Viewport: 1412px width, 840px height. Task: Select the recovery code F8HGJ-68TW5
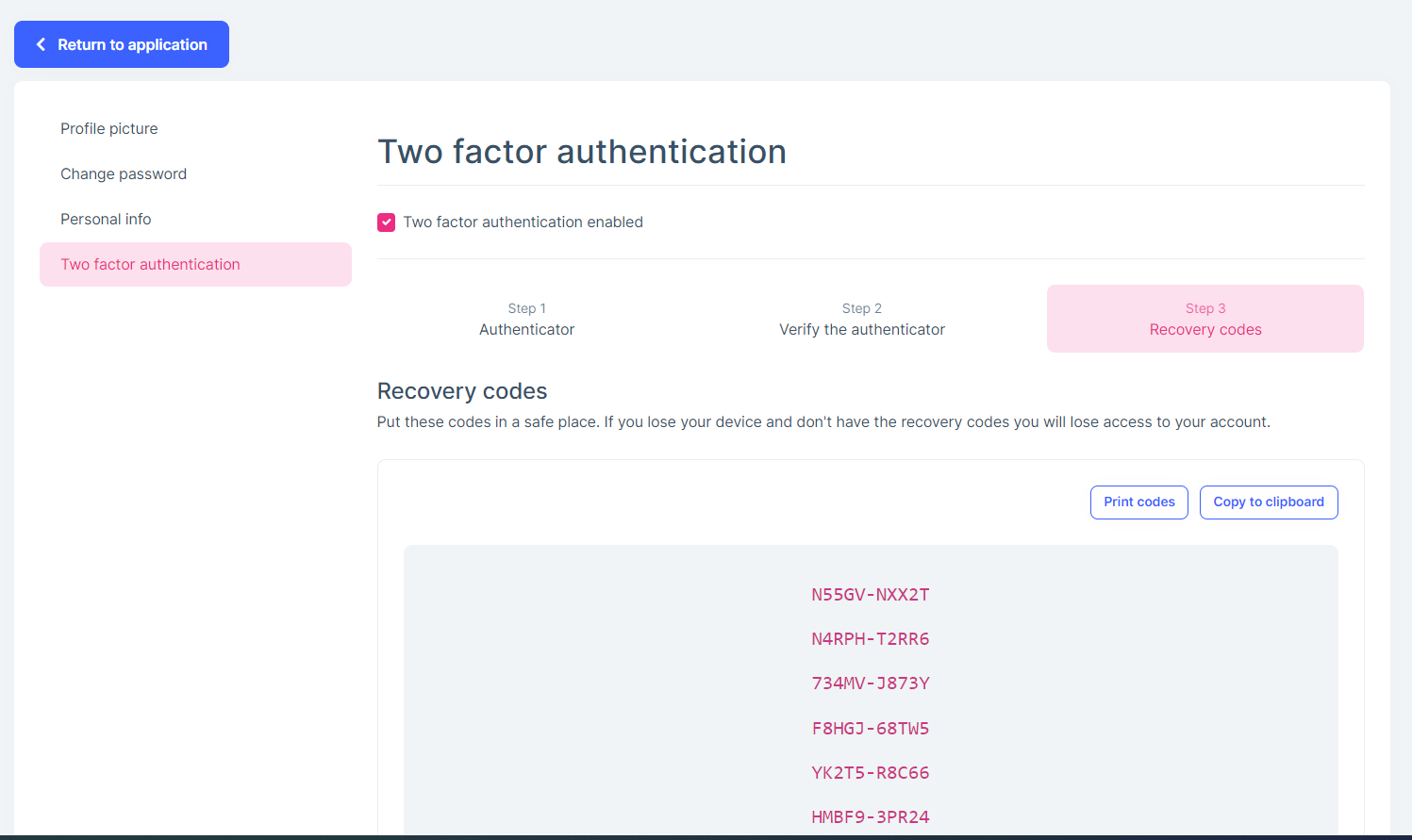coord(870,729)
